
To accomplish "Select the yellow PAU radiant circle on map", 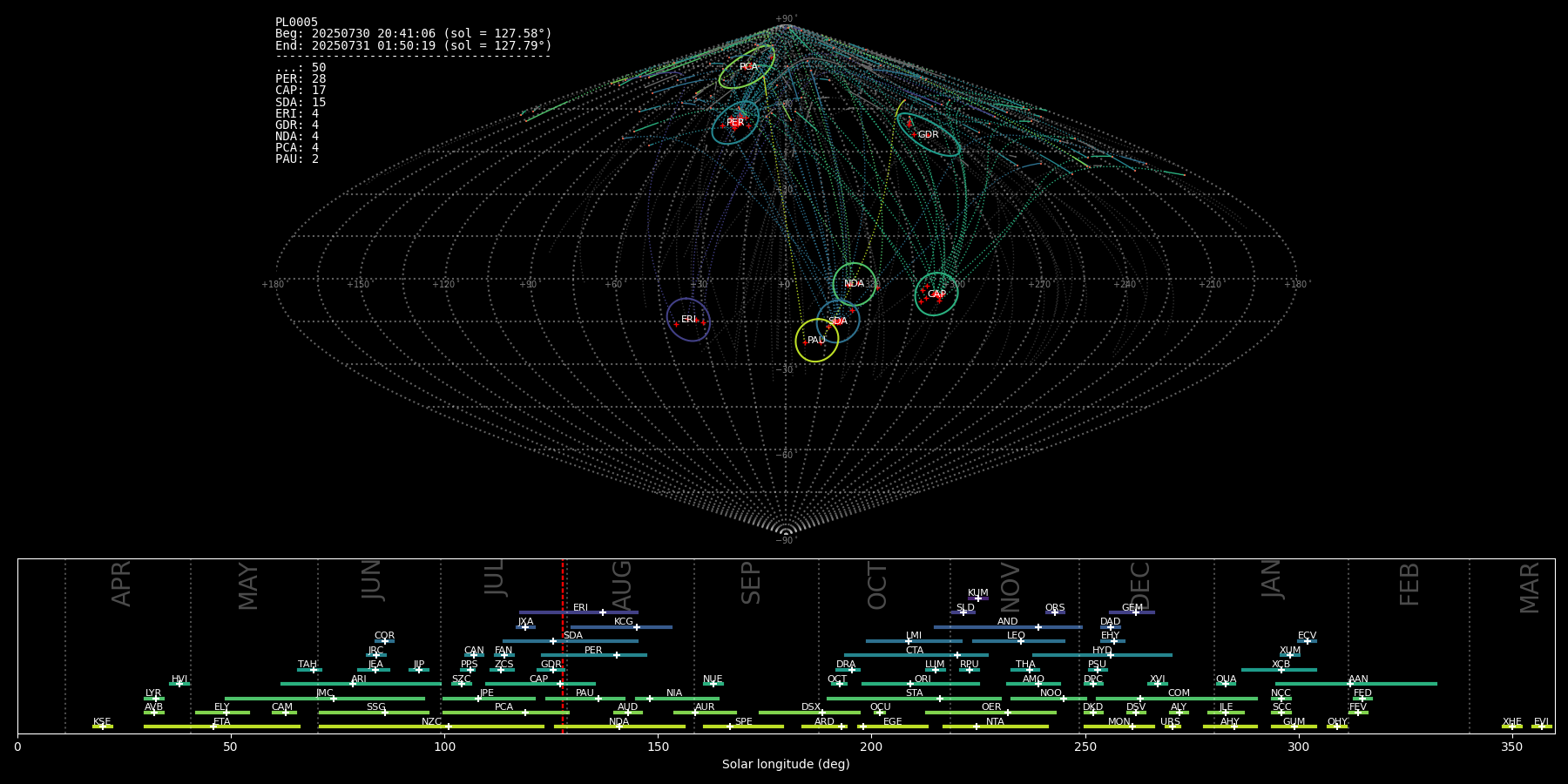I will [x=817, y=341].
